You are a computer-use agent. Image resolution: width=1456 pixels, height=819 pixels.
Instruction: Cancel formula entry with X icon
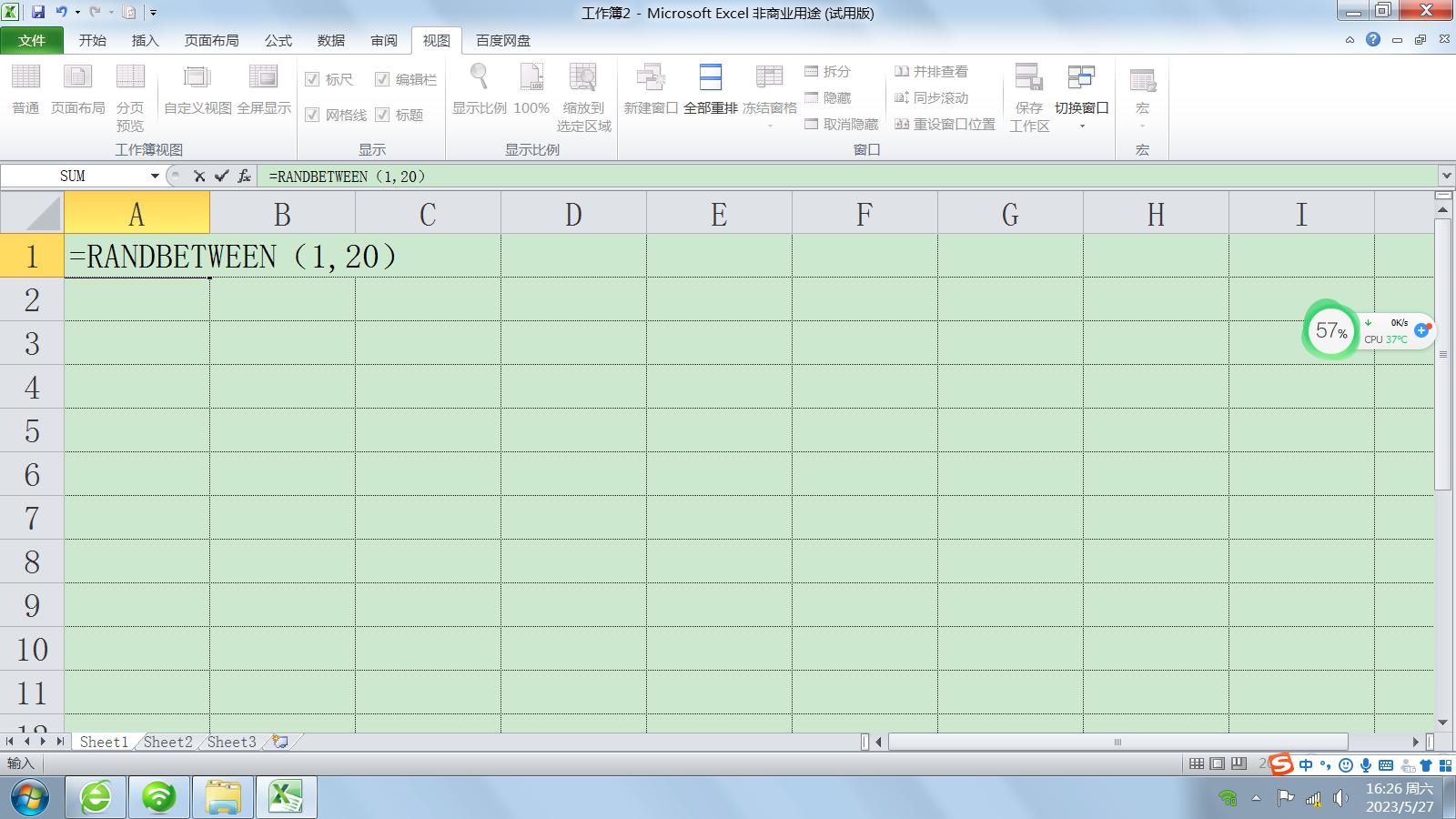point(199,177)
